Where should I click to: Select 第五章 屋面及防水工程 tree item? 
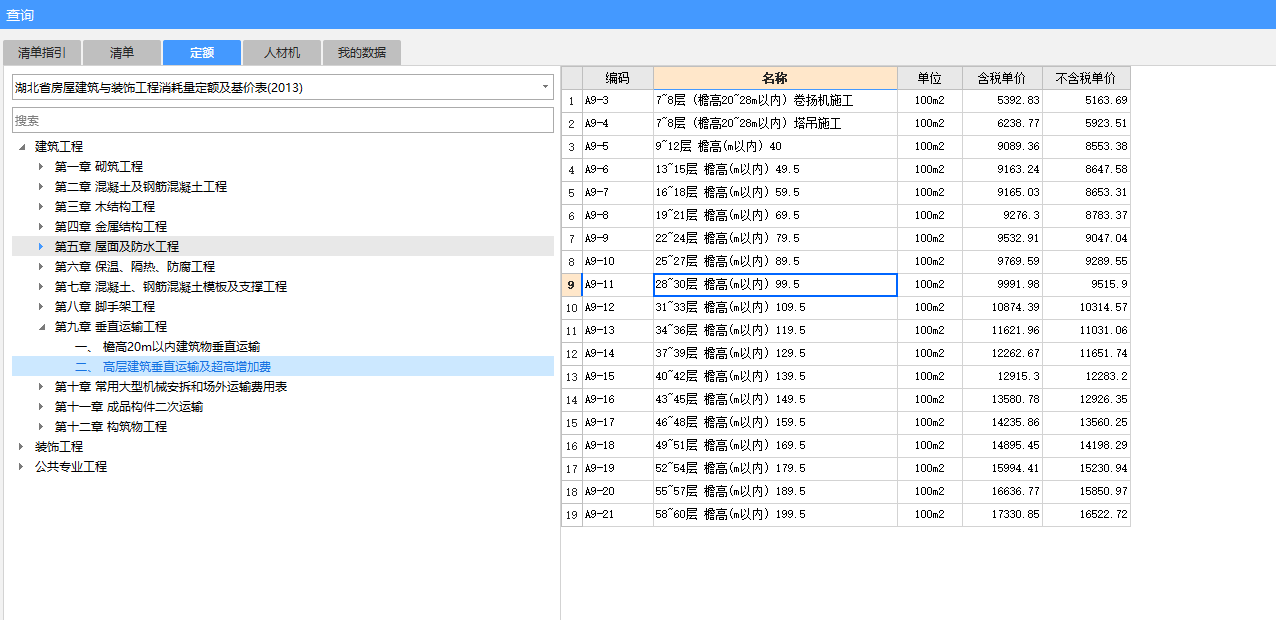tap(117, 247)
